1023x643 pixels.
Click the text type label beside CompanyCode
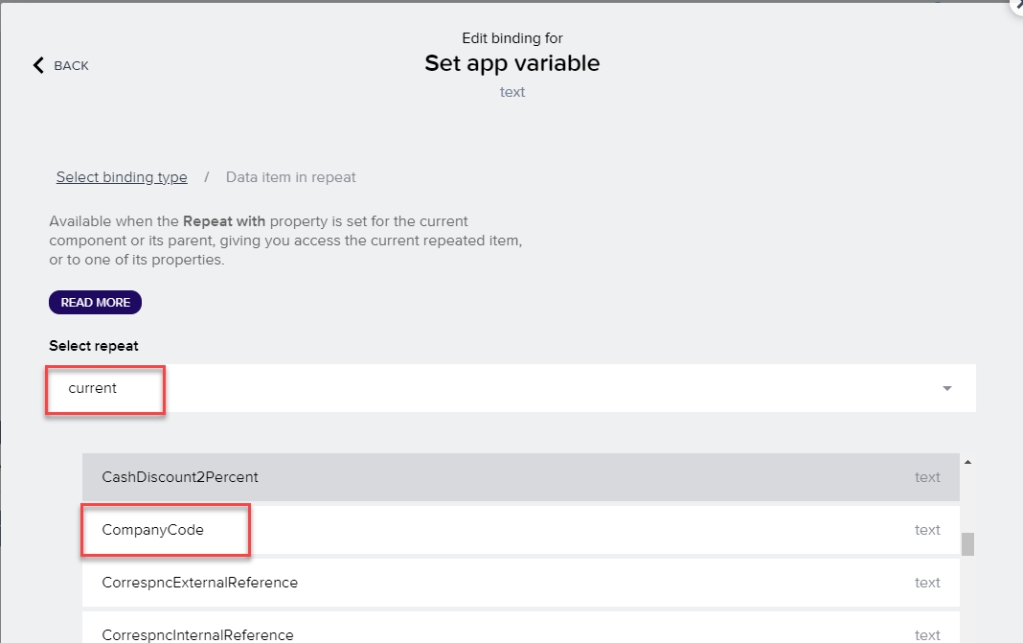coord(927,530)
